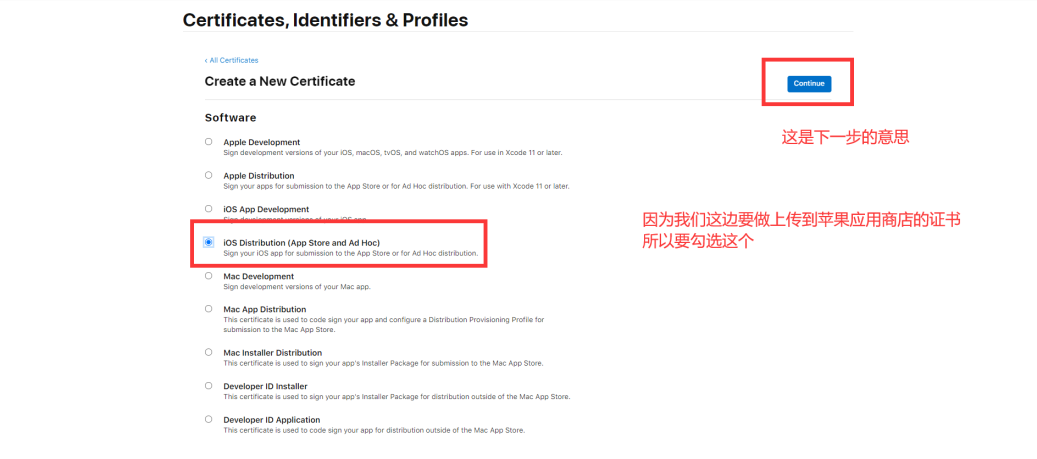Click the blue Continue button
1037x459 pixels.
[x=809, y=84]
